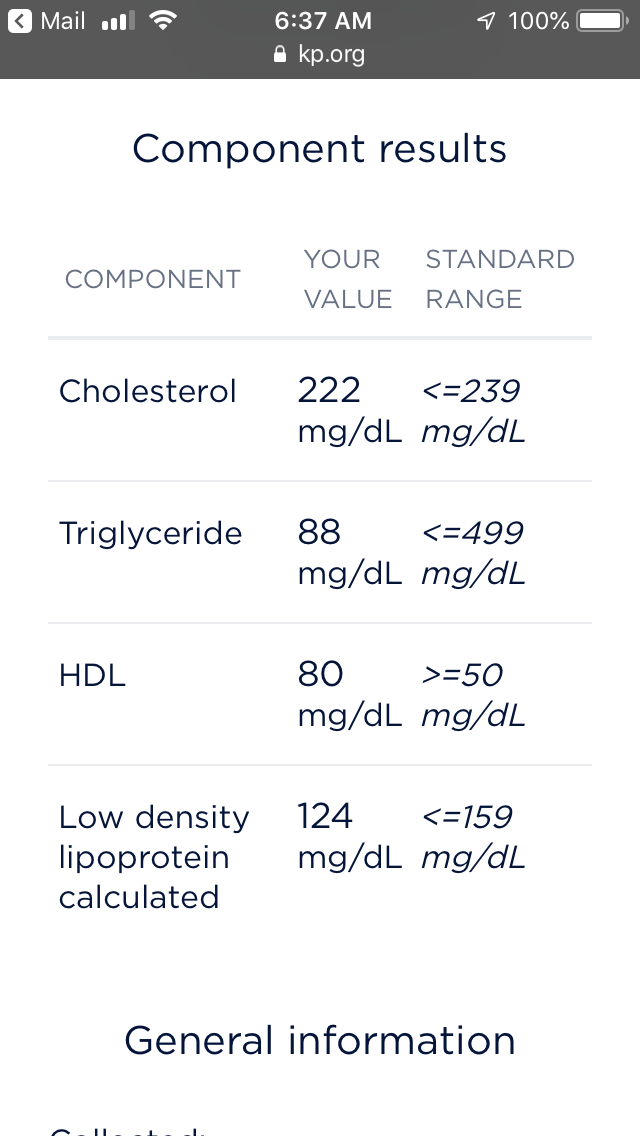Tap the STANDARD RANGE column header
This screenshot has height=1136, width=640.
499,279
